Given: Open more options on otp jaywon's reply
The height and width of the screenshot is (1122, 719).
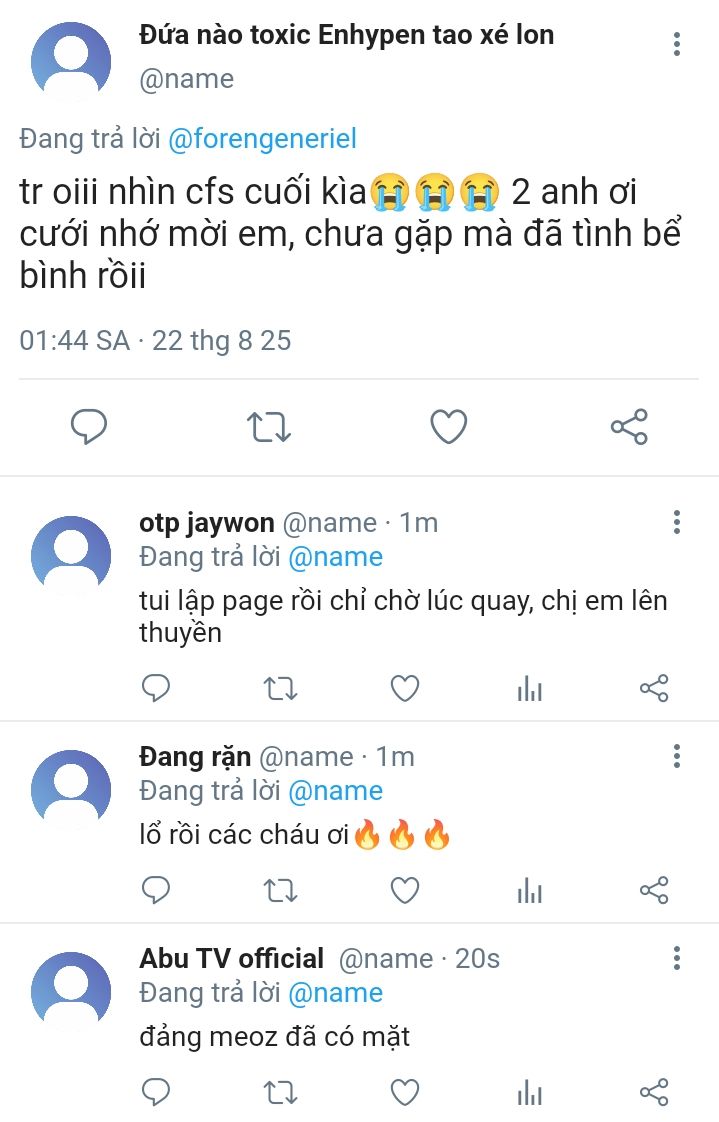Looking at the screenshot, I should (677, 522).
